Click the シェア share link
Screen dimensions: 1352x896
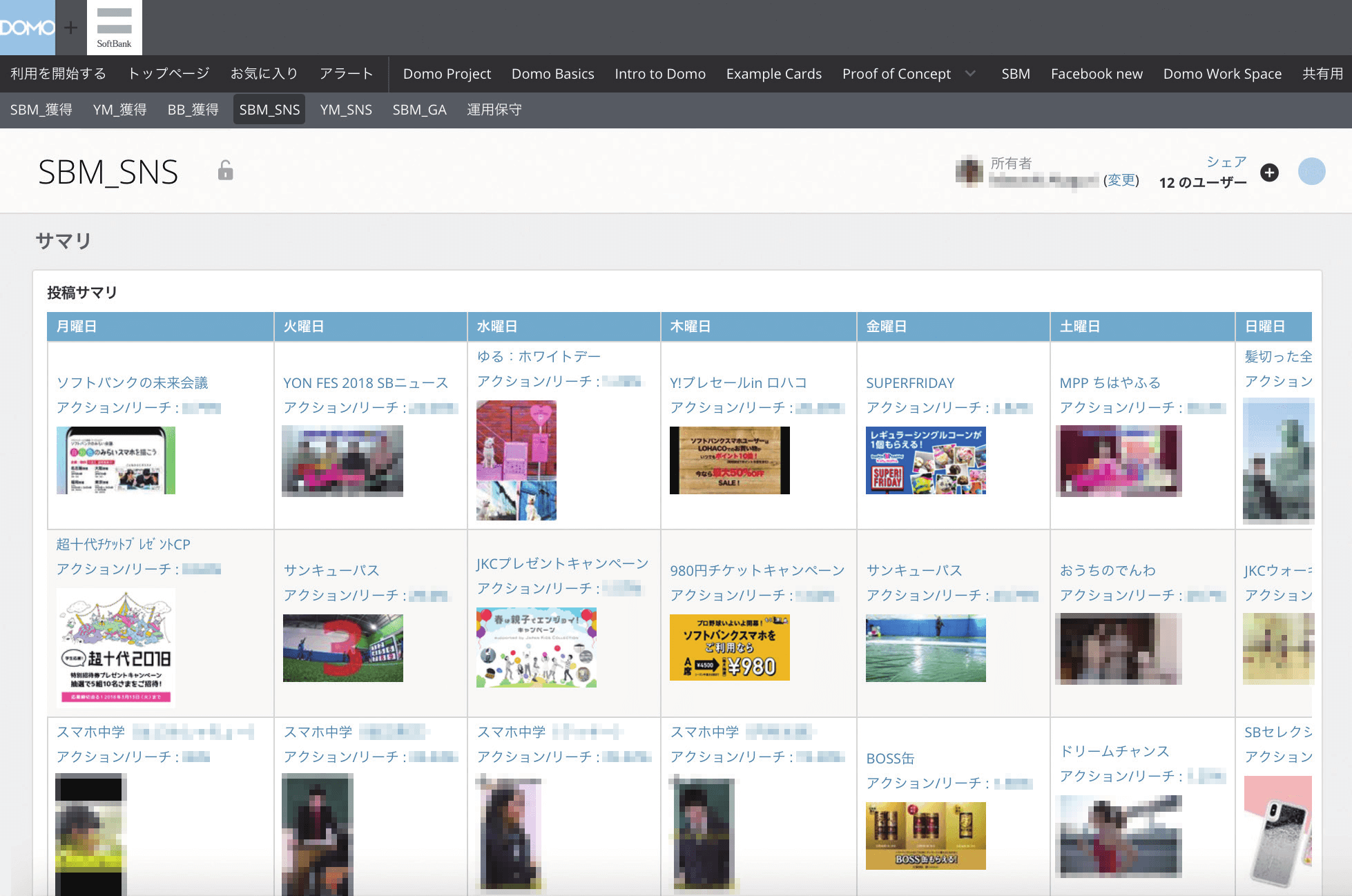(1226, 162)
